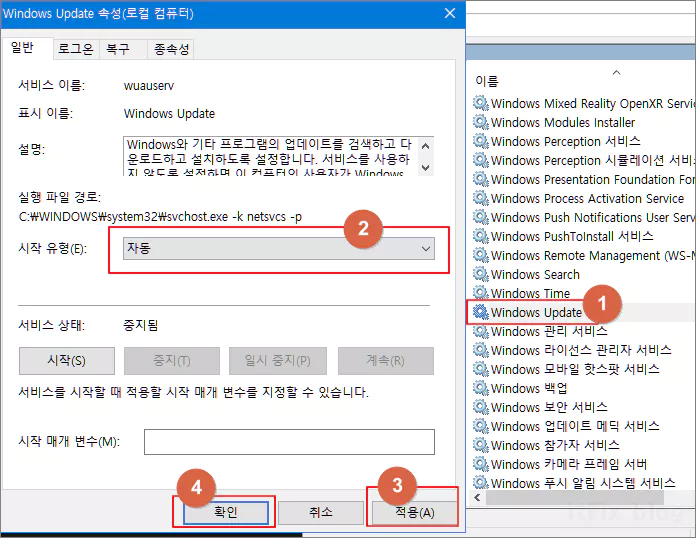The image size is (696, 538).
Task: Click gear icon of Windows PushToInstall 서비스
Action: 481,236
